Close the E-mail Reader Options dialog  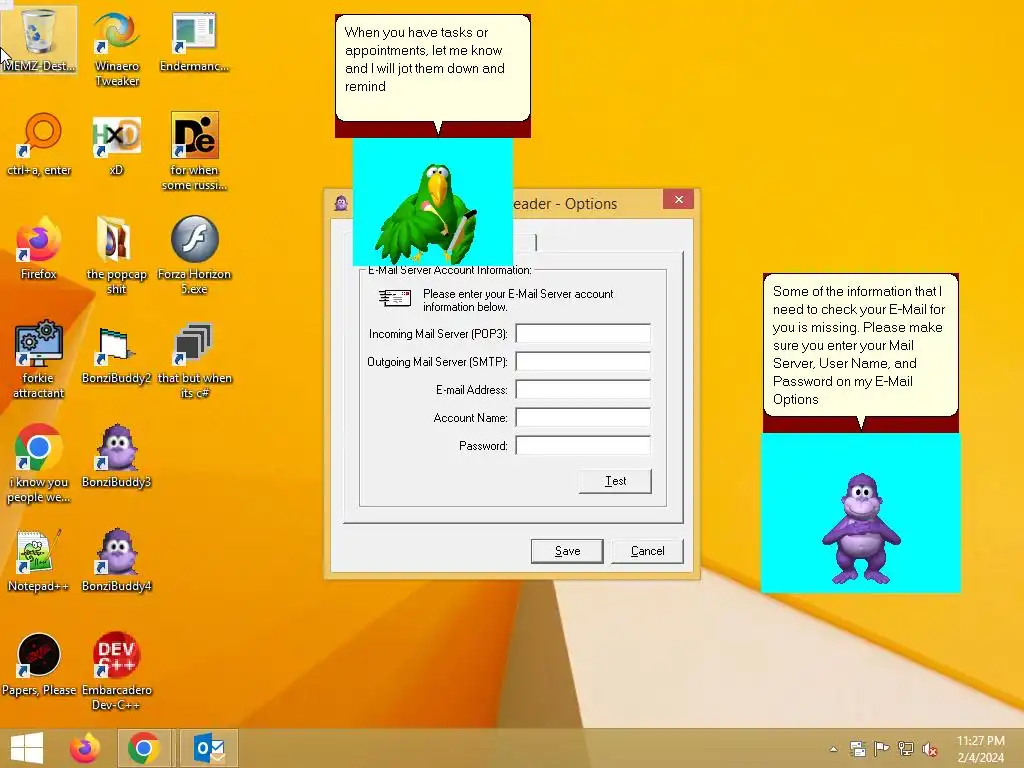click(x=679, y=199)
